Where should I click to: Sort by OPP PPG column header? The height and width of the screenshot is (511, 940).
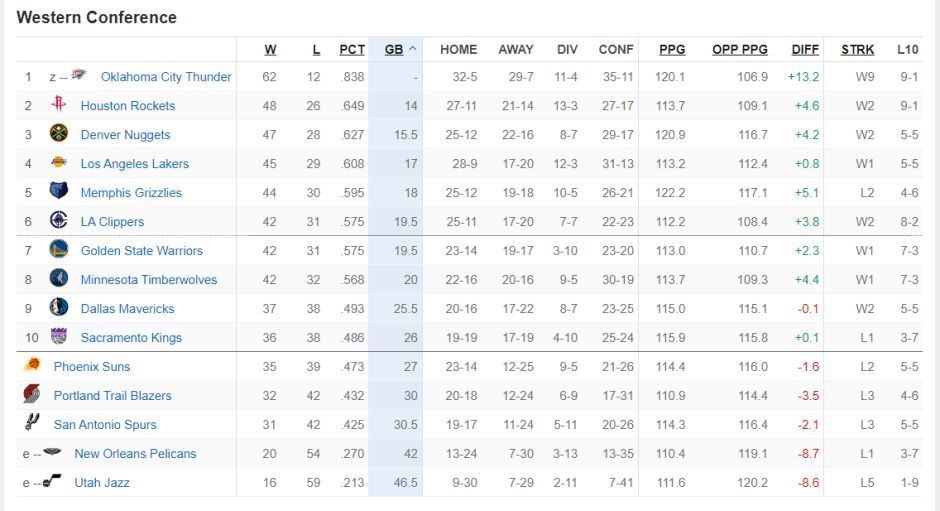pyautogui.click(x=740, y=50)
